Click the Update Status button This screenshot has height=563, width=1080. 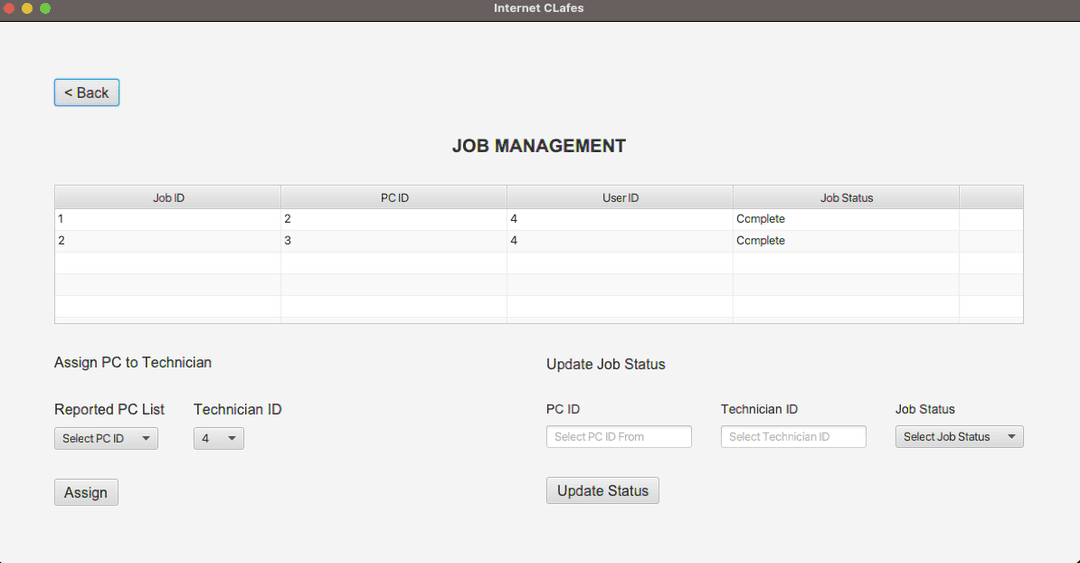pyautogui.click(x=602, y=491)
